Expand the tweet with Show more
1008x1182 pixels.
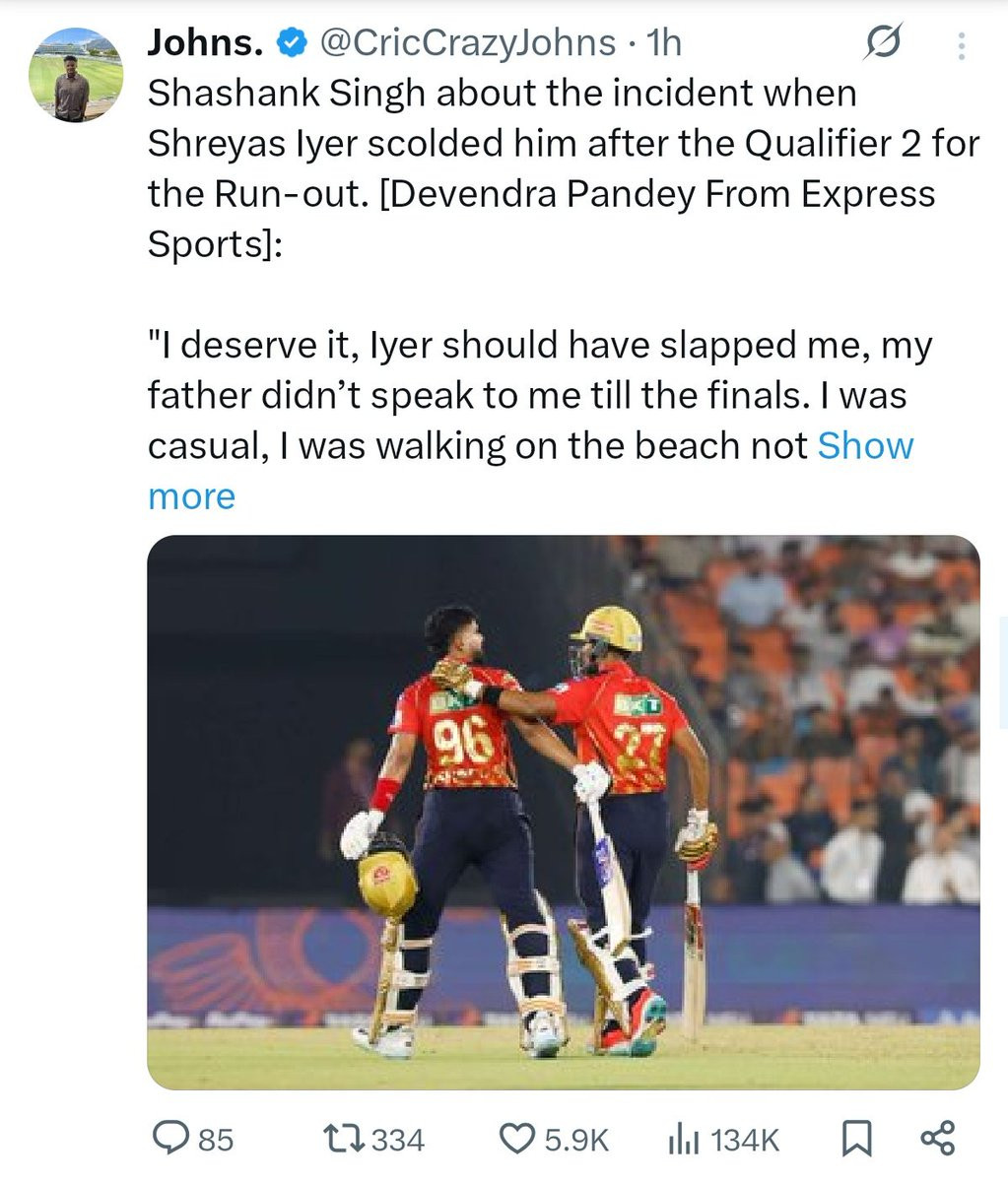[x=865, y=445]
